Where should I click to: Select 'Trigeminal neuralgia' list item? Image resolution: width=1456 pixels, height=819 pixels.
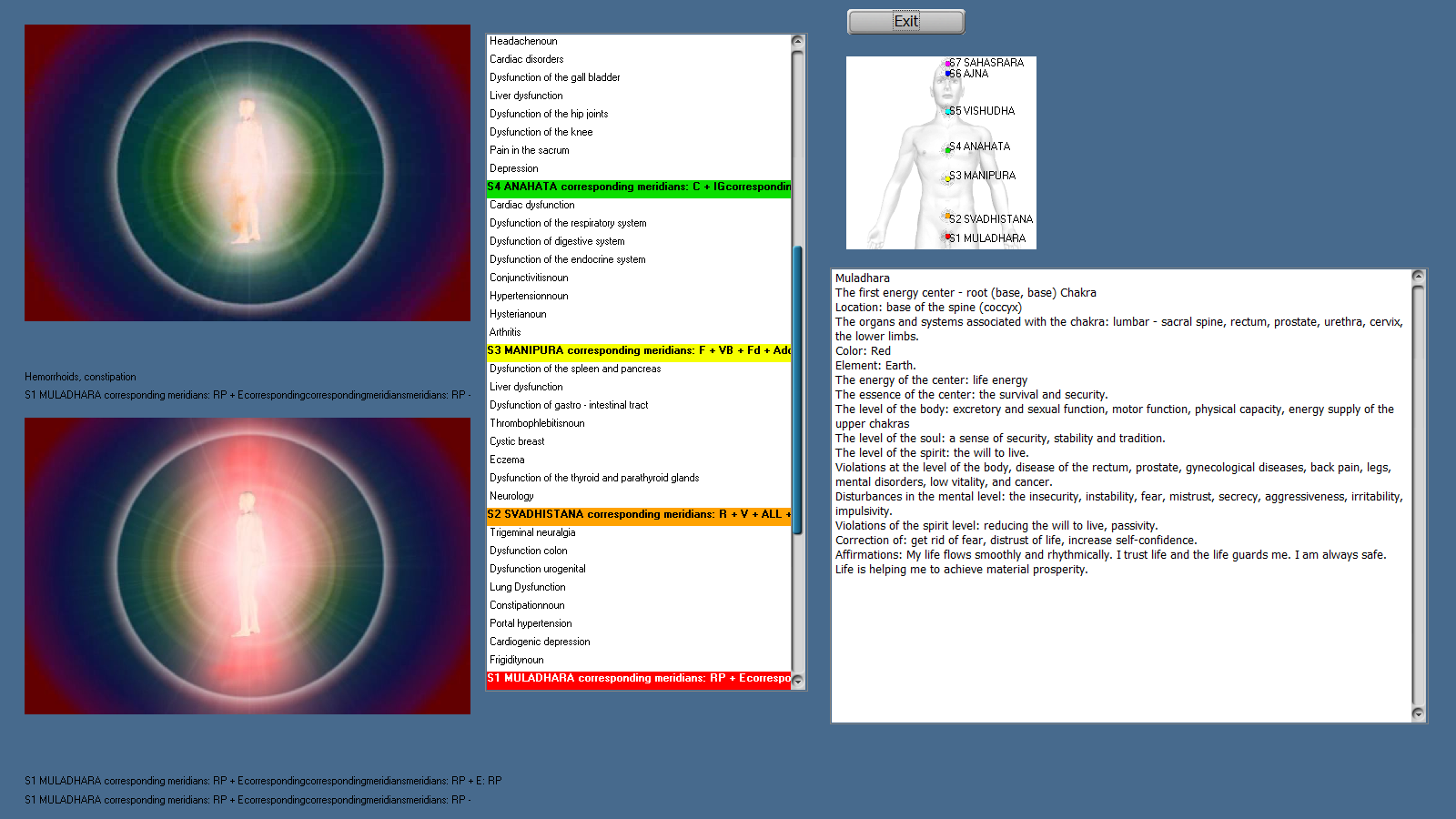coord(532,532)
